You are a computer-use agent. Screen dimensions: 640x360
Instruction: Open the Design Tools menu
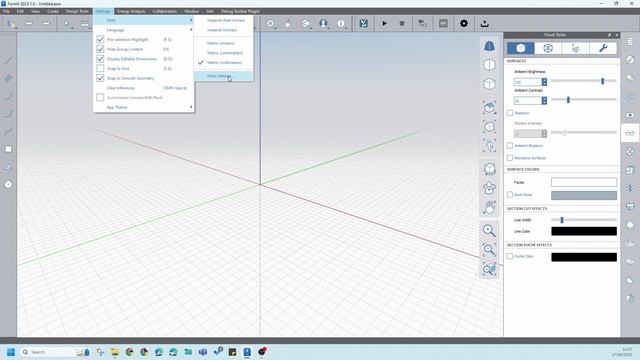point(77,11)
